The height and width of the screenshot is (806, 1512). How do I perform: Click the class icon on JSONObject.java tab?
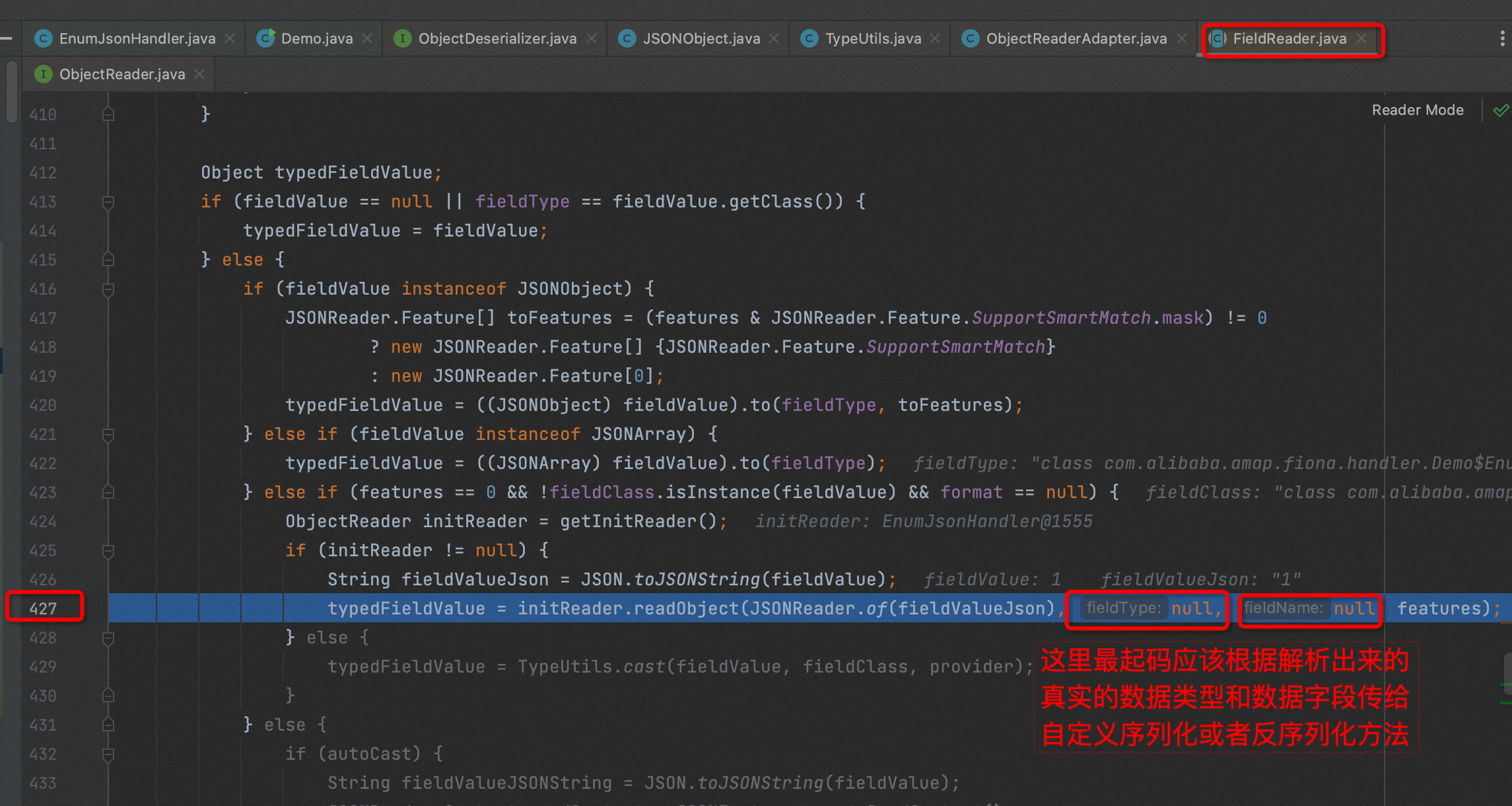pyautogui.click(x=626, y=38)
